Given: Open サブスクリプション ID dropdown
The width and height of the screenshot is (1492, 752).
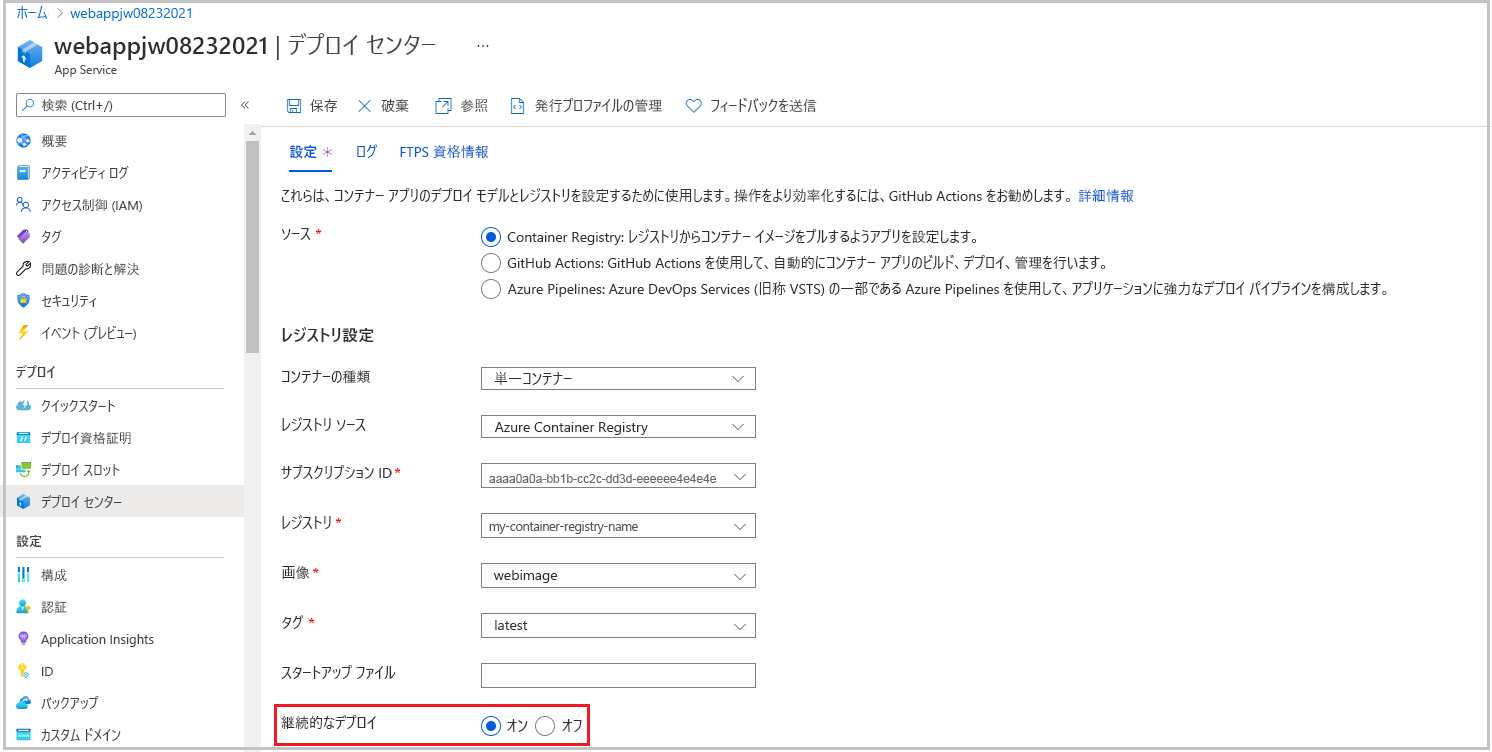Looking at the screenshot, I should [x=618, y=477].
